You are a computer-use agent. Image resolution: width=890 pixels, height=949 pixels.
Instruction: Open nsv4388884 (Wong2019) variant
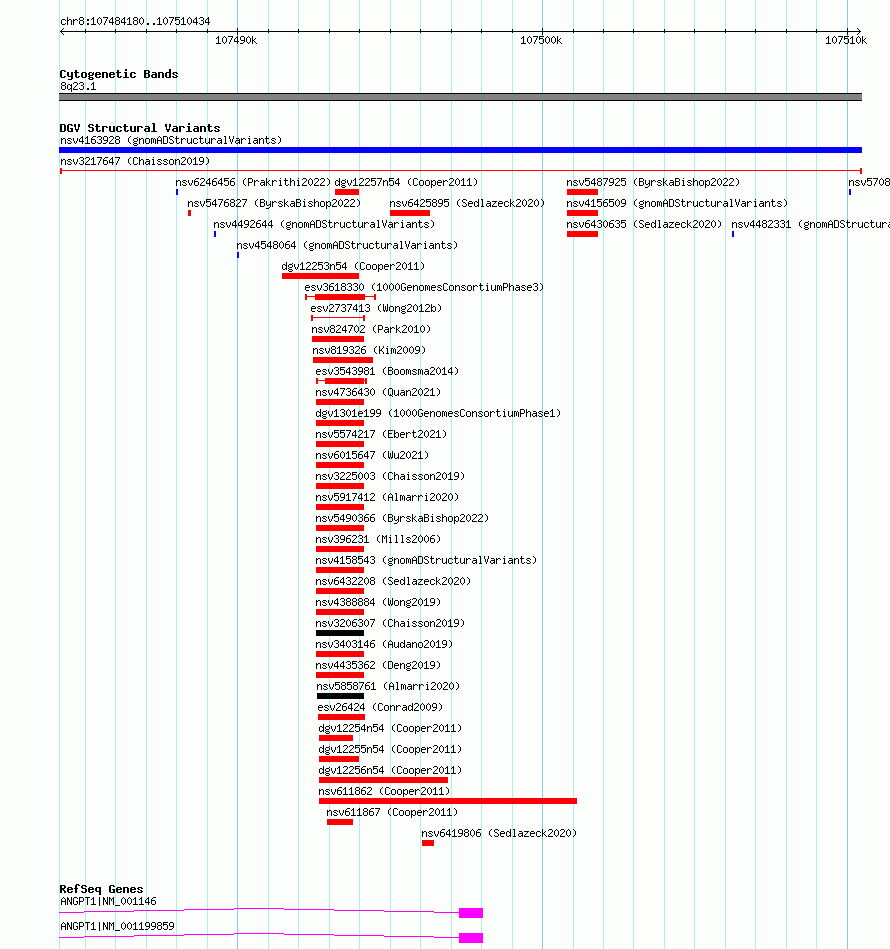tap(378, 603)
